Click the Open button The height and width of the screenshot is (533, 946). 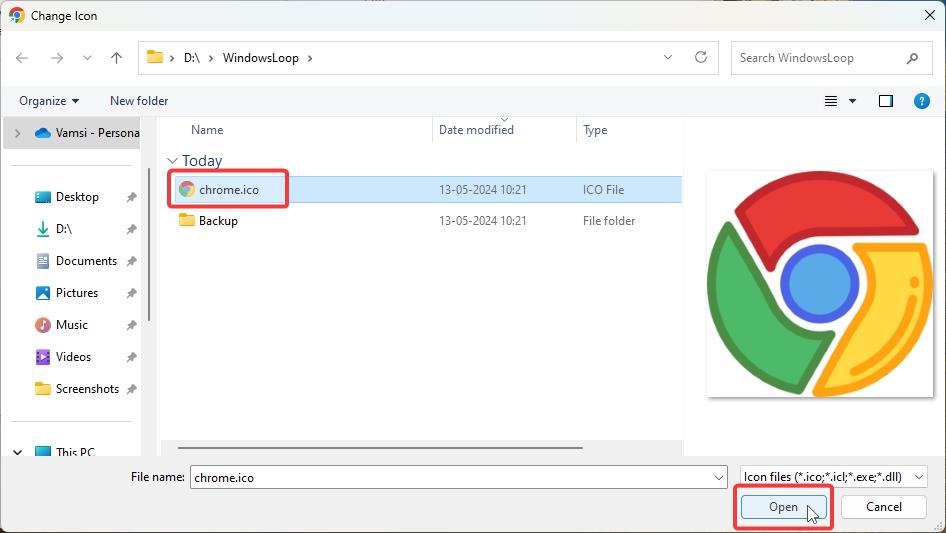[x=783, y=507]
